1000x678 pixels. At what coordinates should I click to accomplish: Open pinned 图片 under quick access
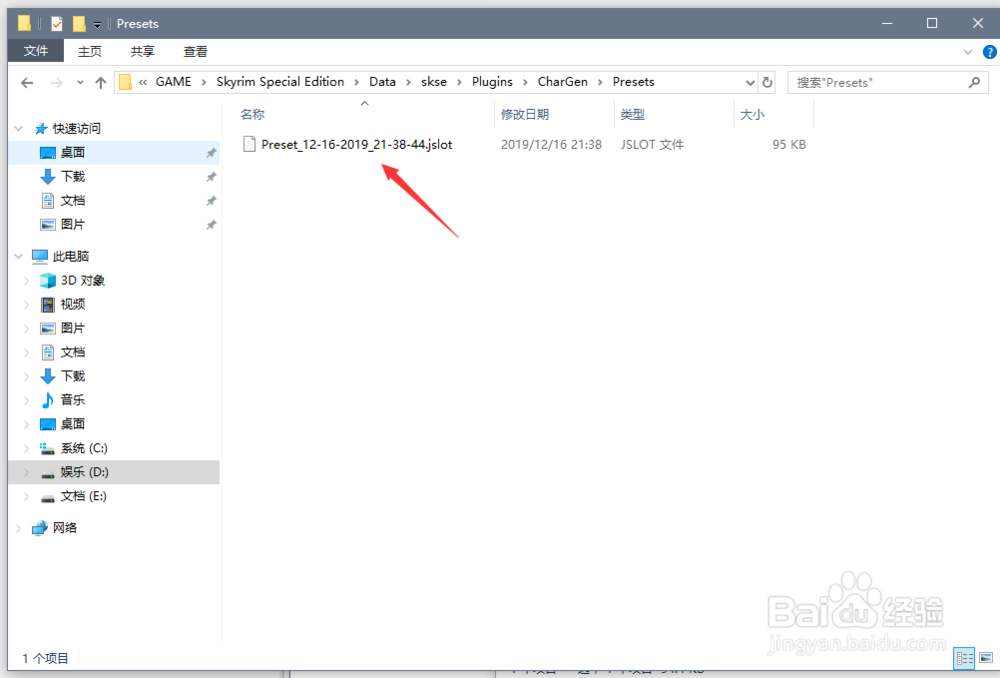(73, 225)
